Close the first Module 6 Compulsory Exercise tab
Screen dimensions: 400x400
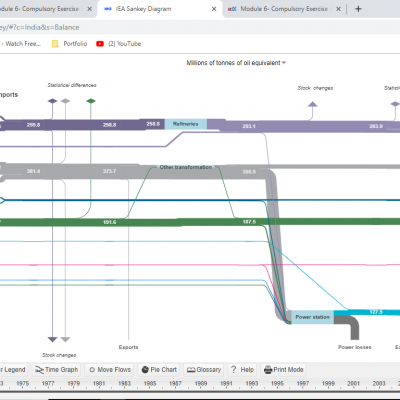pyautogui.click(x=89, y=9)
